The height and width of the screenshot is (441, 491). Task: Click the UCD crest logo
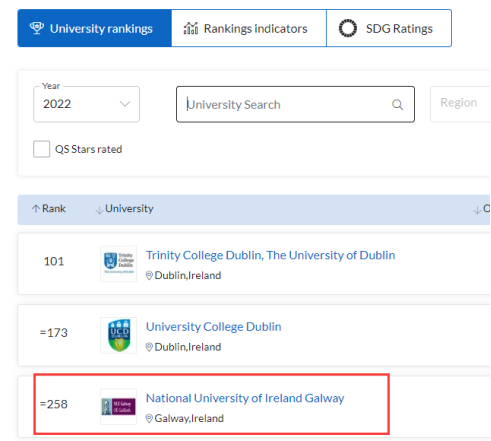[119, 335]
